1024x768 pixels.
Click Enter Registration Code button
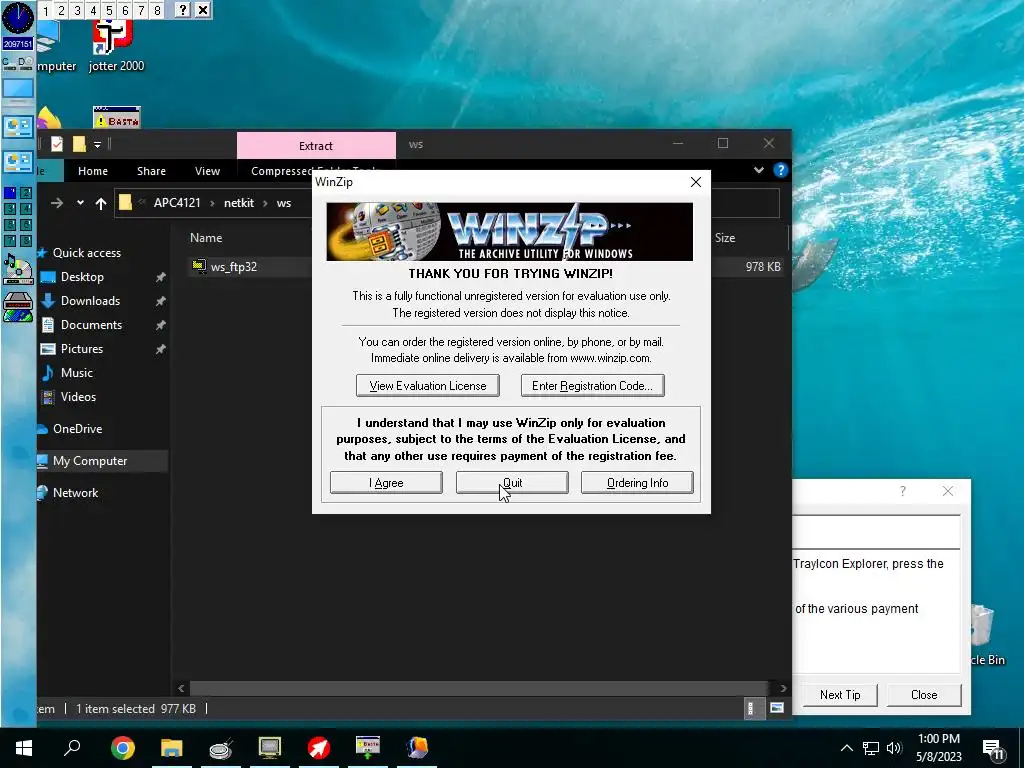(x=592, y=385)
